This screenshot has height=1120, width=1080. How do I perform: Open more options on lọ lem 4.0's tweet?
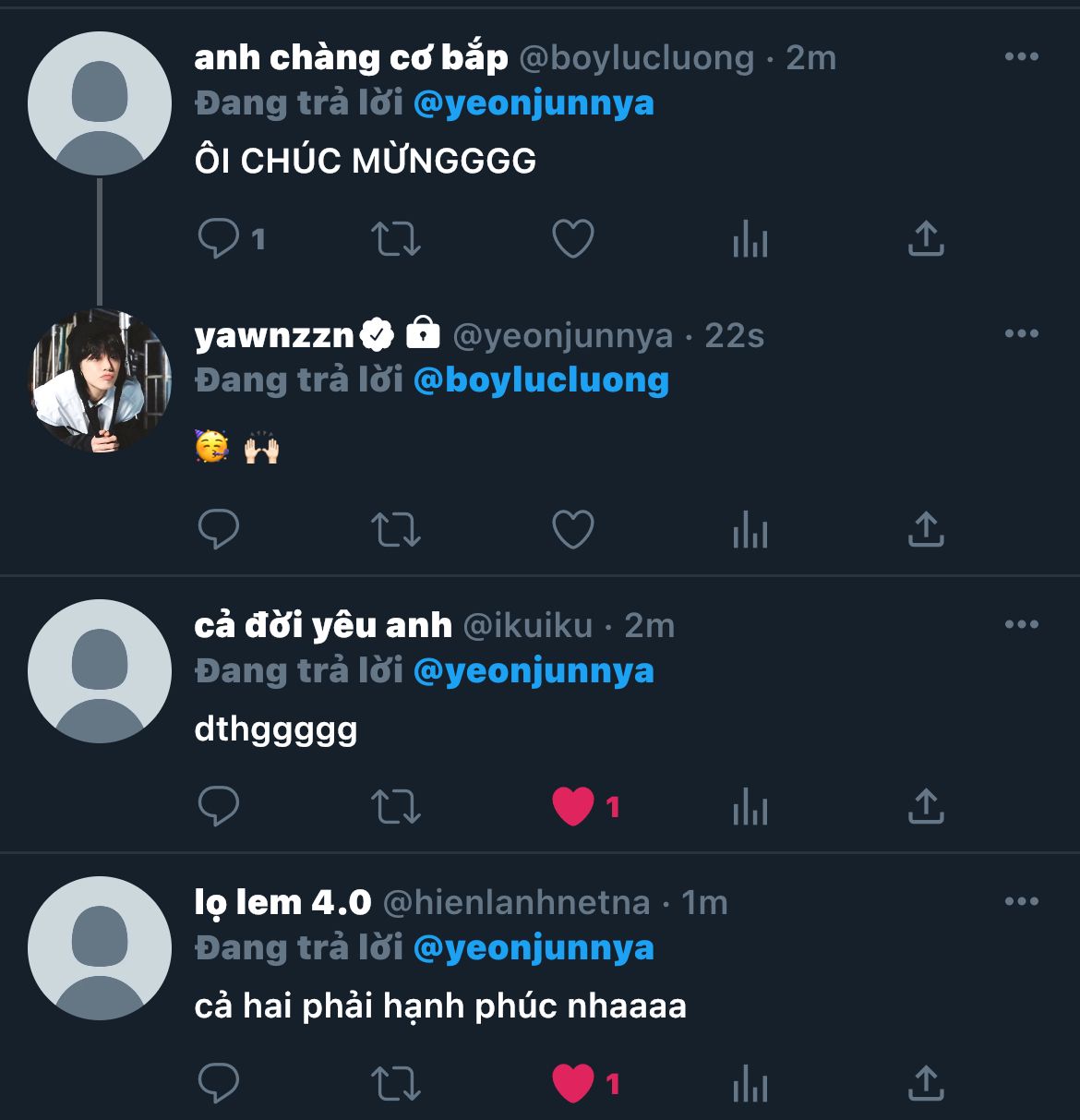pos(1021,902)
